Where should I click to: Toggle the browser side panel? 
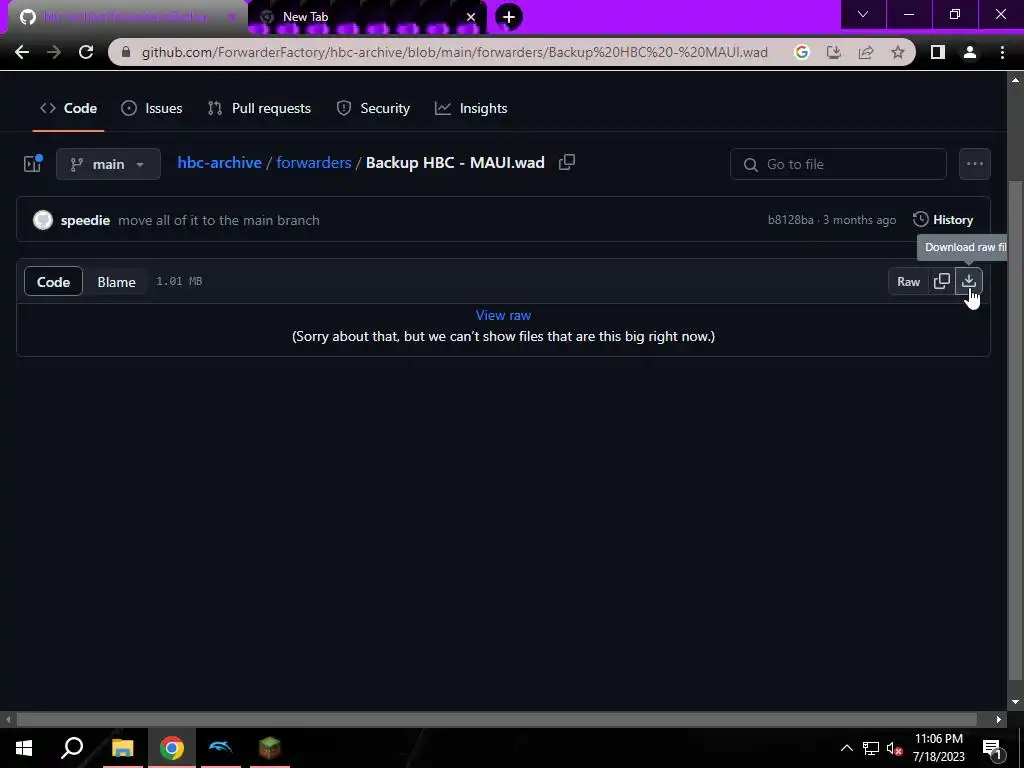(x=938, y=52)
